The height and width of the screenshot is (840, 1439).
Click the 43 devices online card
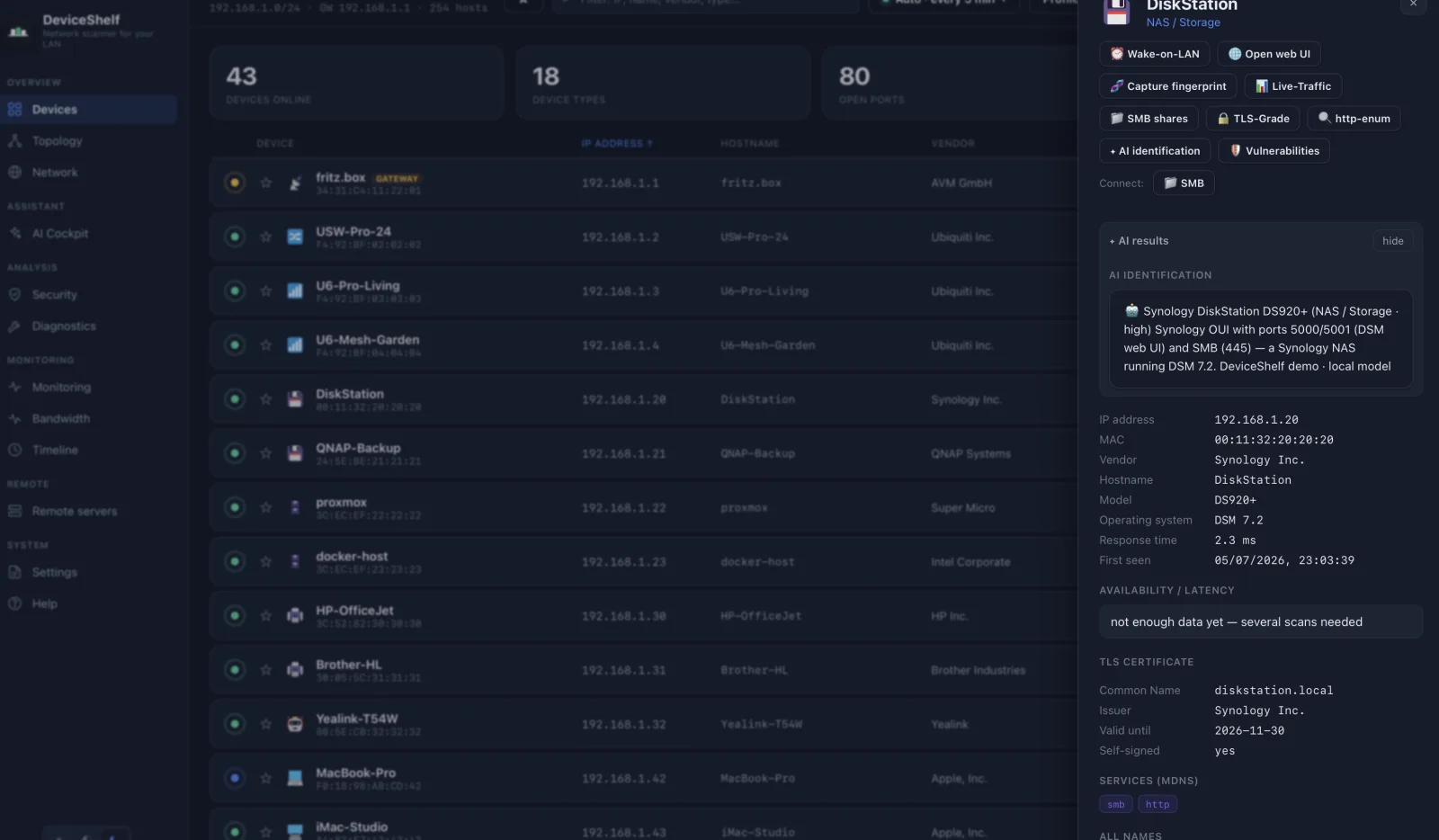357,84
